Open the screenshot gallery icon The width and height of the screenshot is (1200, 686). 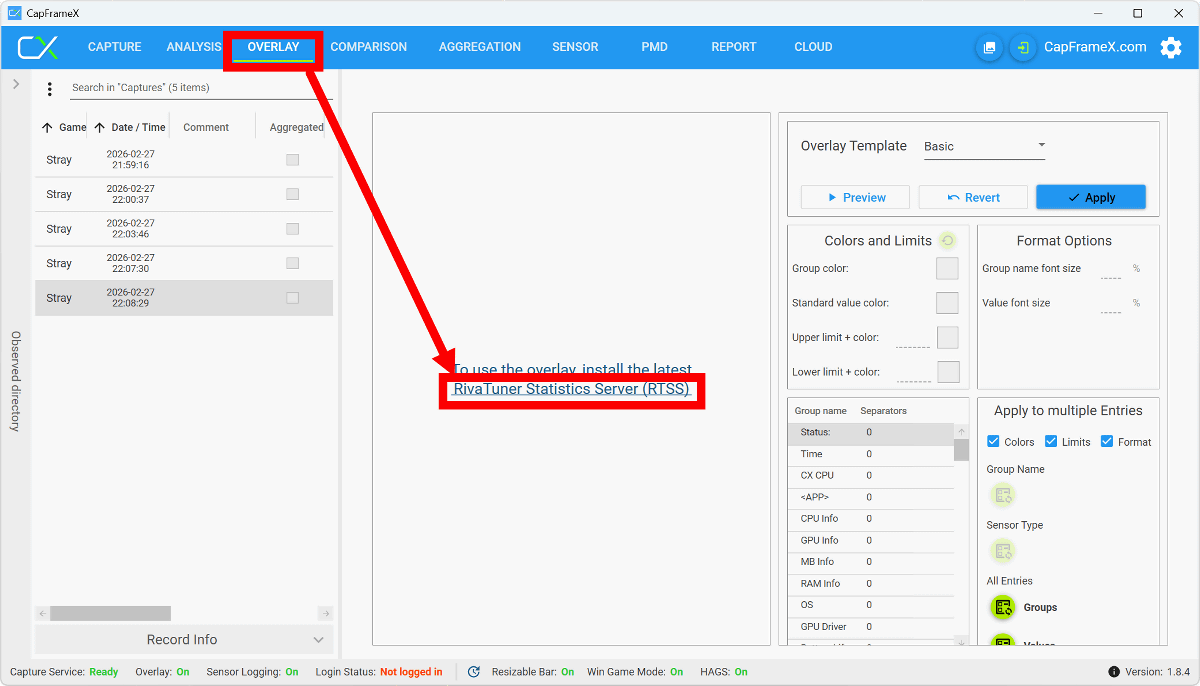[x=989, y=47]
